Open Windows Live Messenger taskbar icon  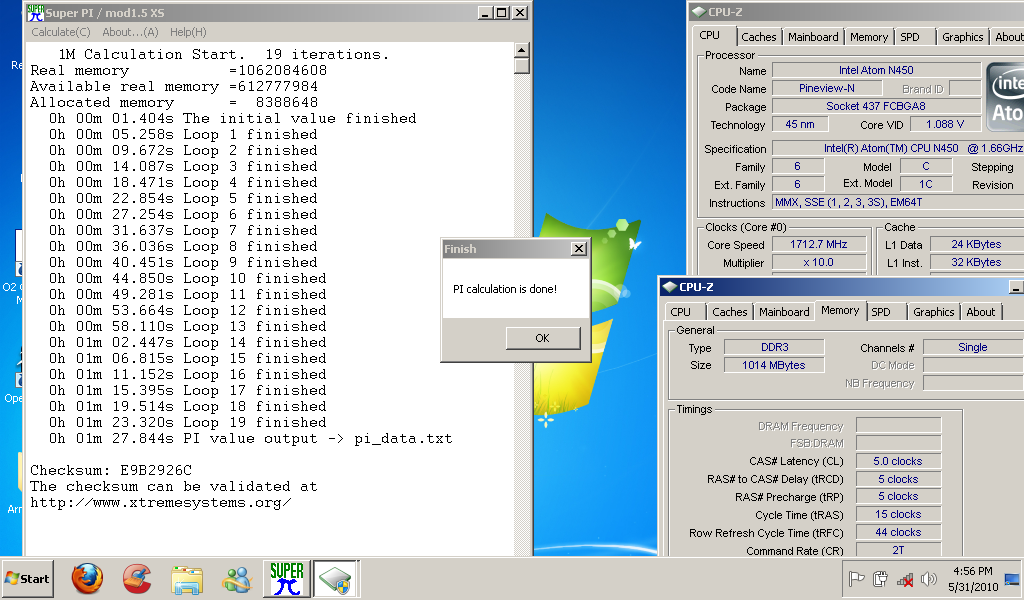236,579
